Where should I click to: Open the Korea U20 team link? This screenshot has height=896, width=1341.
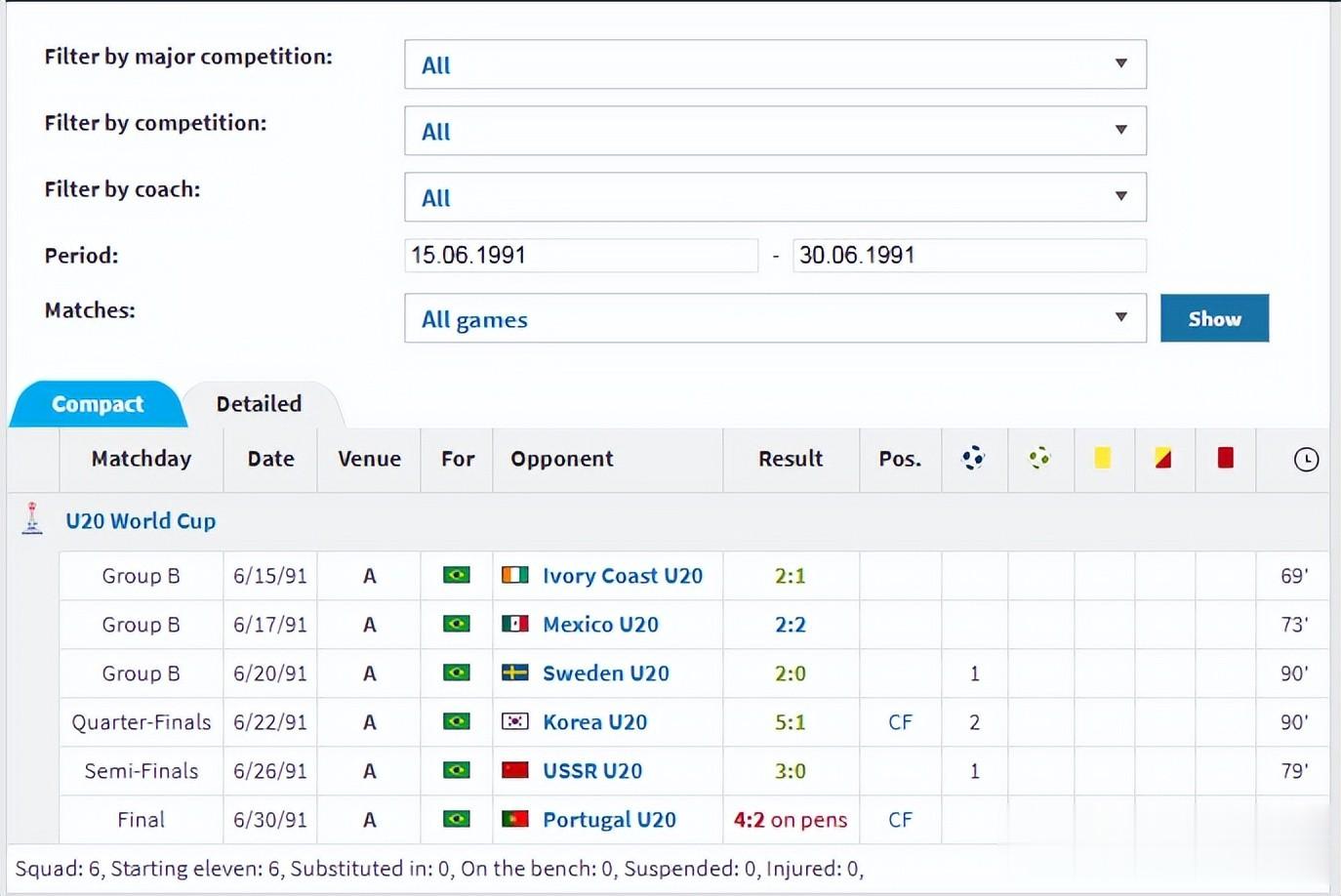594,722
